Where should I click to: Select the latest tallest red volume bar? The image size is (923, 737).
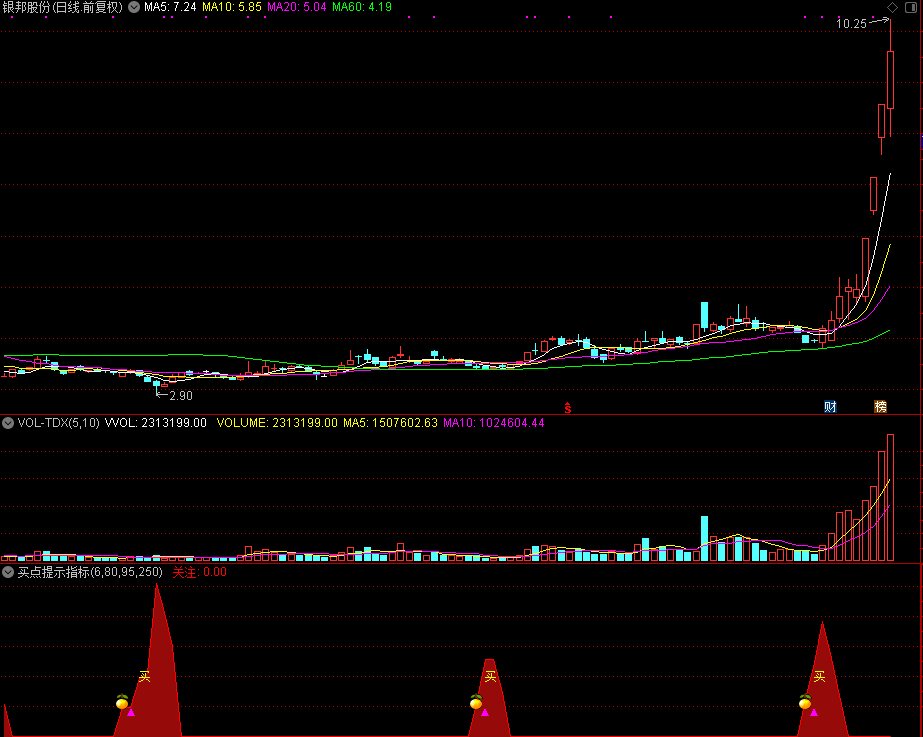(891, 497)
